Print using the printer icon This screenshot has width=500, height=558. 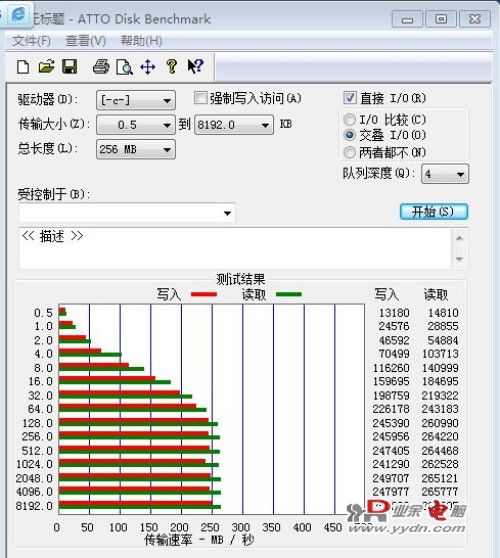(x=101, y=67)
